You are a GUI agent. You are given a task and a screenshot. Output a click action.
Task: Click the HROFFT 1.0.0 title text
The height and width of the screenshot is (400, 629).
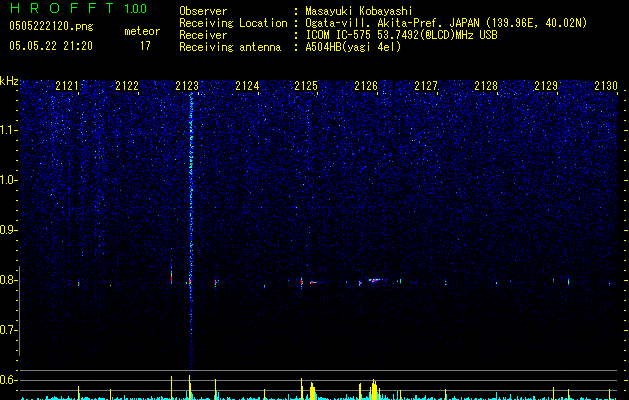pyautogui.click(x=78, y=8)
